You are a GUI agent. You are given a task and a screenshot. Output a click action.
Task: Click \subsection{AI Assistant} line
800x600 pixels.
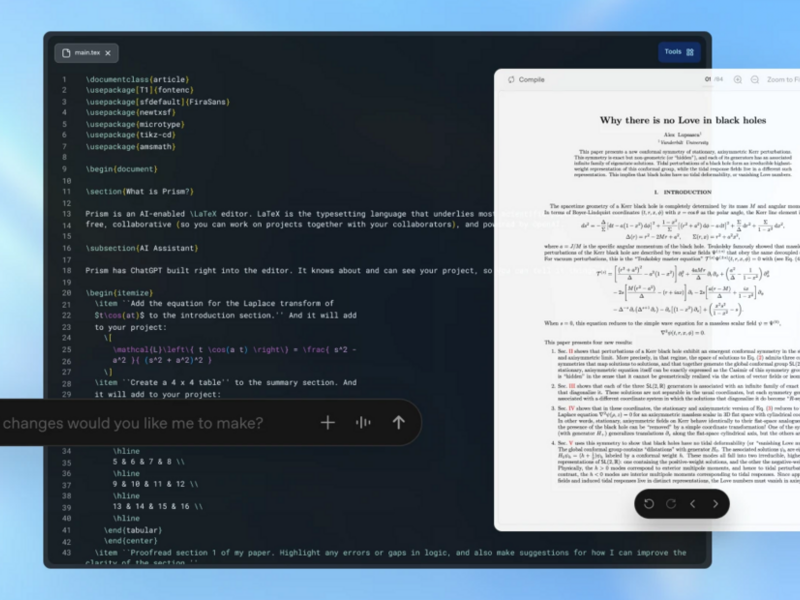pyautogui.click(x=142, y=248)
